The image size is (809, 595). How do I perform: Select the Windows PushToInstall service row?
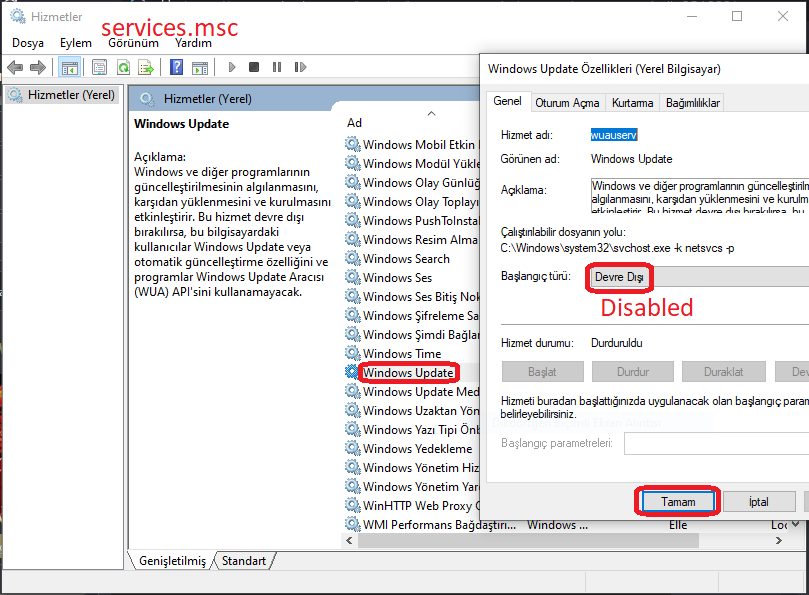coord(412,220)
